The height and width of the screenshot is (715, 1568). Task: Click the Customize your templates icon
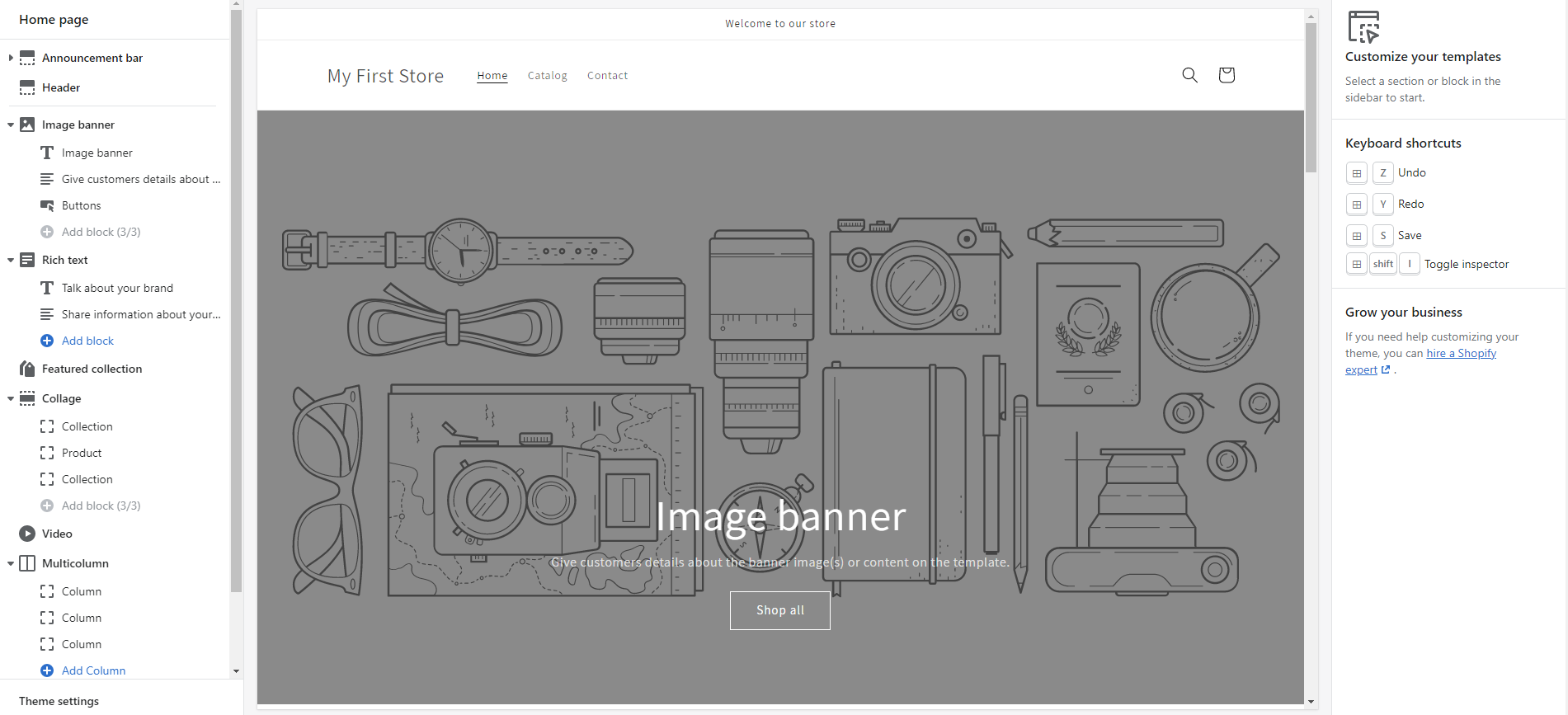(1363, 26)
